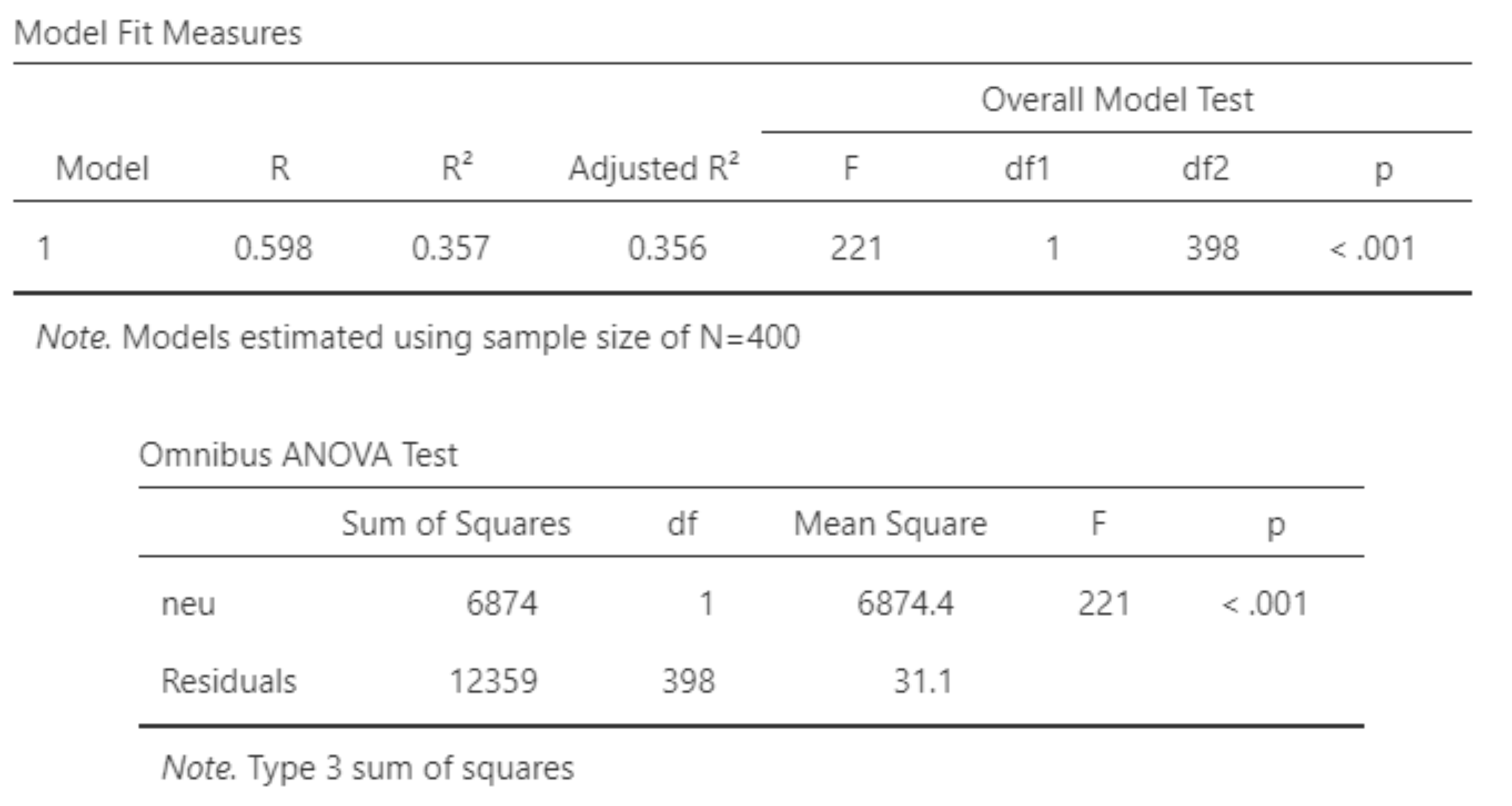Image resolution: width=1512 pixels, height=806 pixels.
Task: Select the Mean Square value 6874.4
Action: point(905,603)
